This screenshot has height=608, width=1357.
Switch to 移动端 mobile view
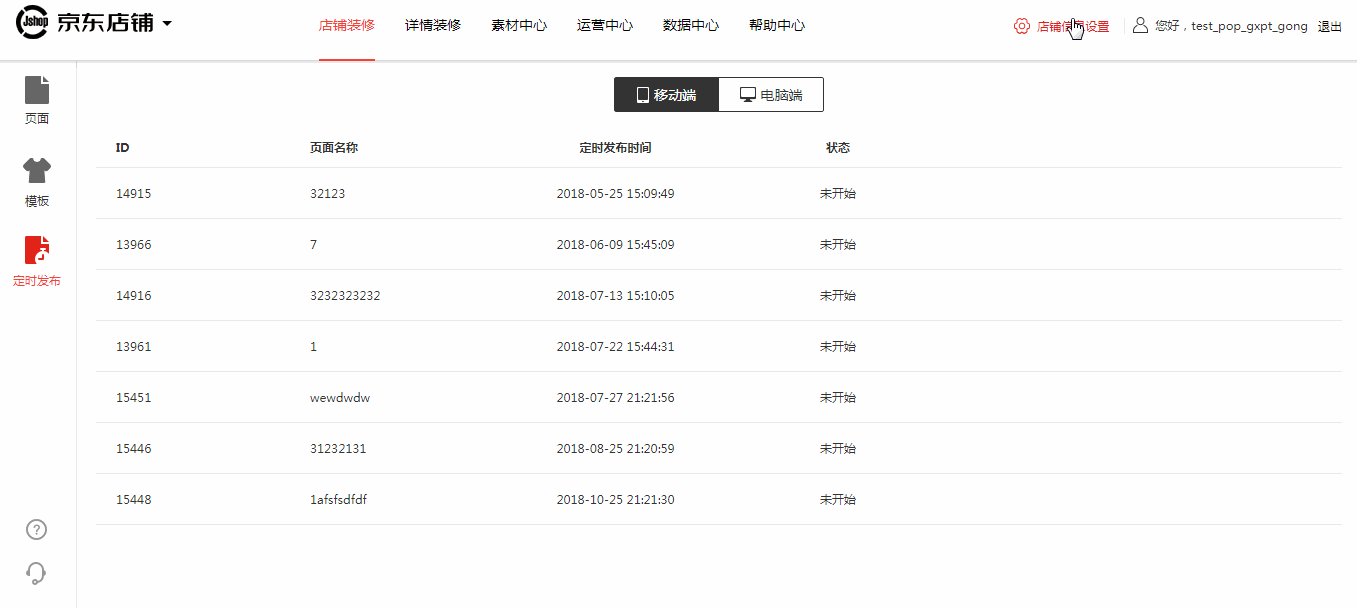[666, 95]
